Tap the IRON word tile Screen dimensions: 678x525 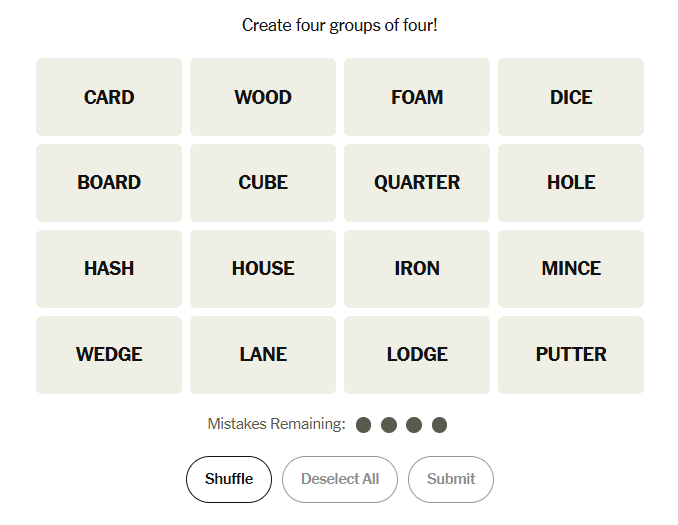[417, 269]
